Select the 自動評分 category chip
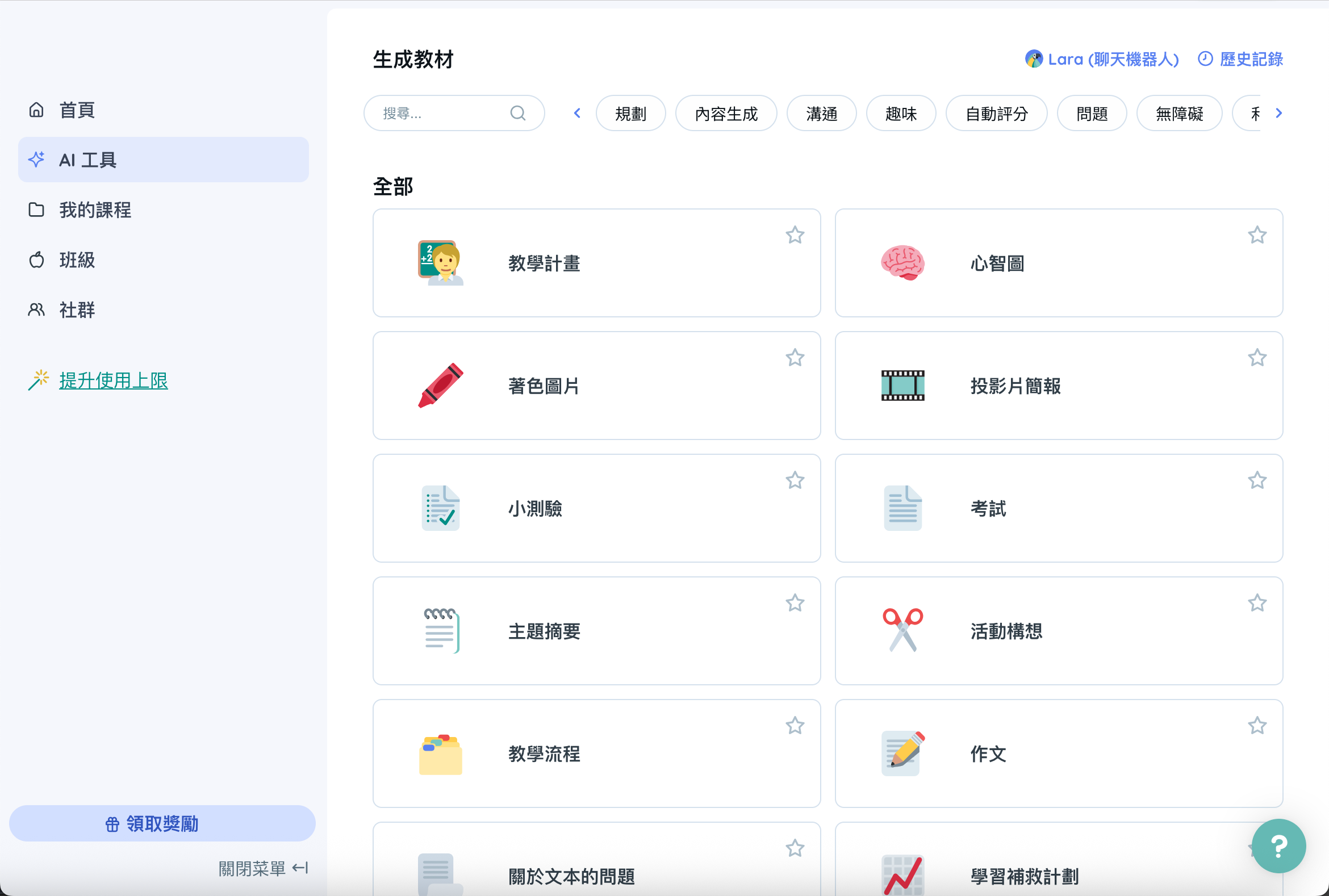Screen dimensions: 1329x896 [x=996, y=113]
